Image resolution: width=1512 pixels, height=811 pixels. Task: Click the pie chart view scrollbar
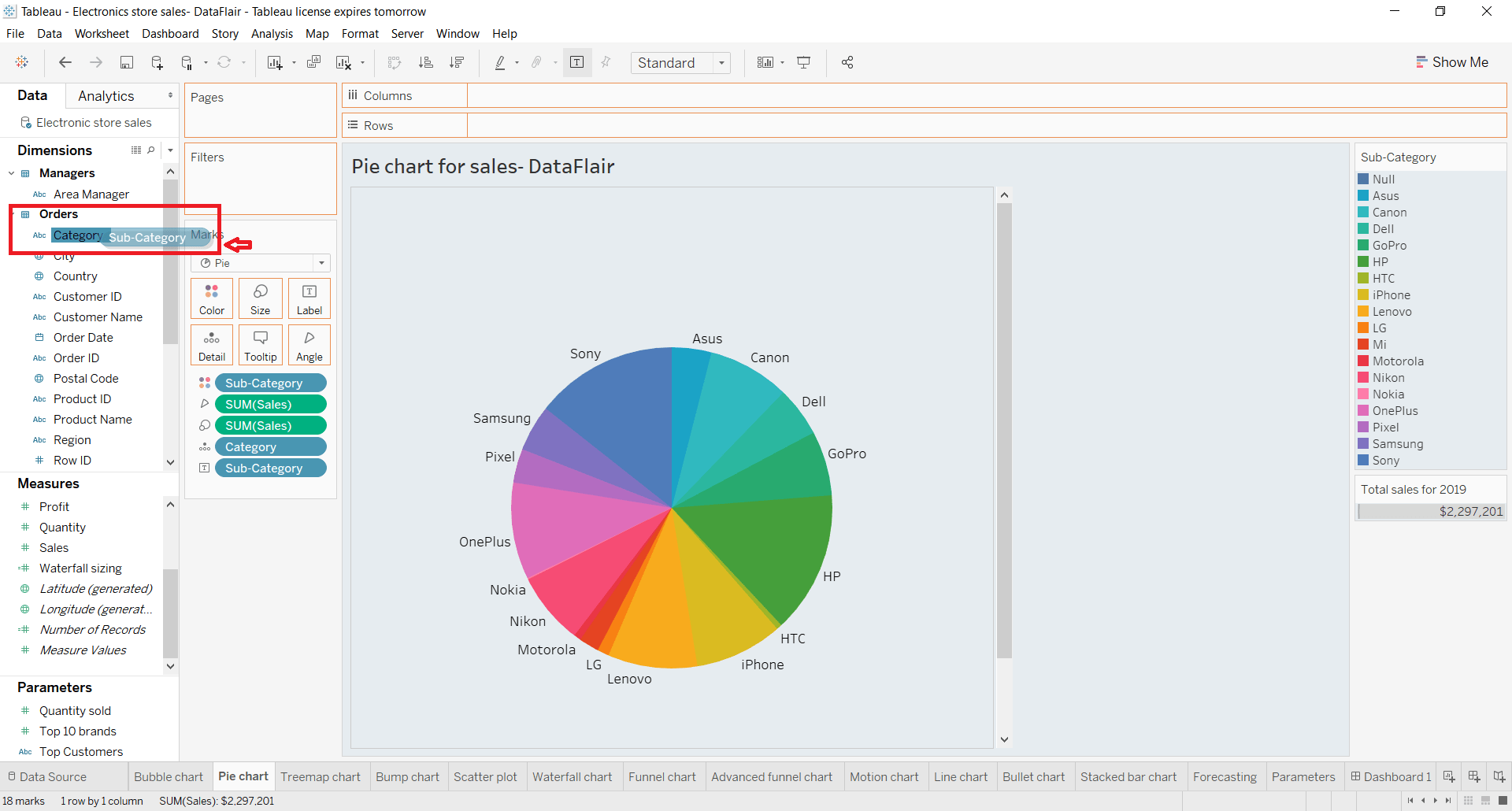[x=1005, y=472]
